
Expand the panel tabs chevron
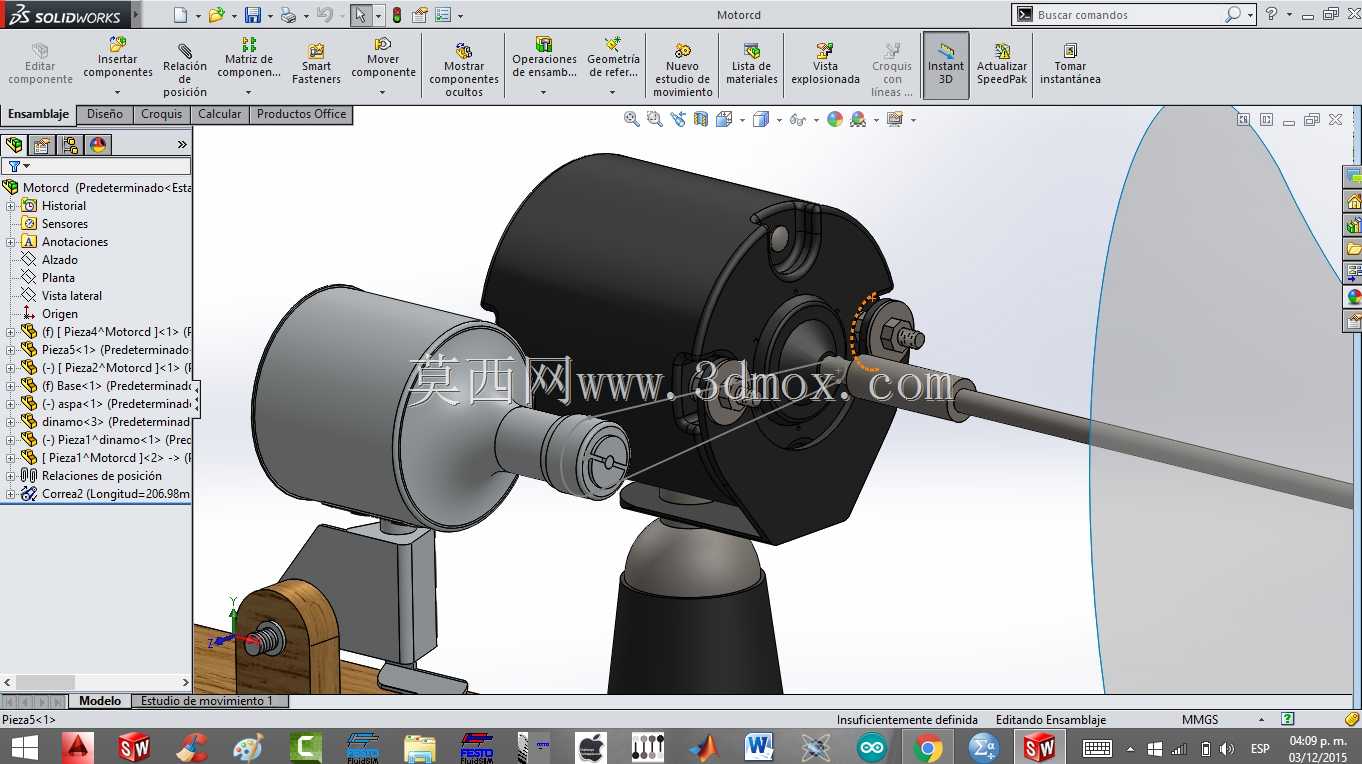182,145
